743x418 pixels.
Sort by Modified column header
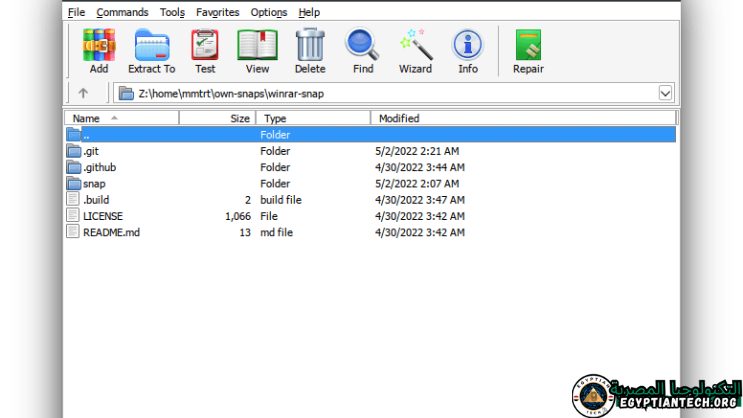(x=399, y=118)
